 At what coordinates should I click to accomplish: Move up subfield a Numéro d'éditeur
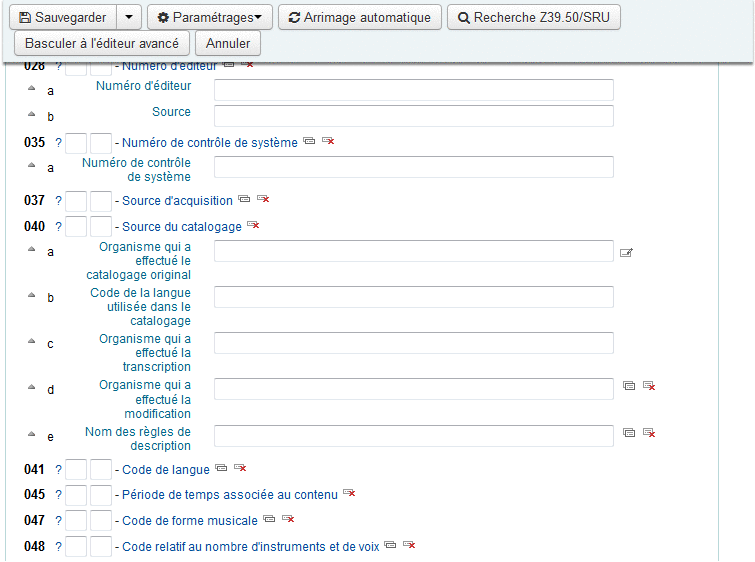(31, 88)
